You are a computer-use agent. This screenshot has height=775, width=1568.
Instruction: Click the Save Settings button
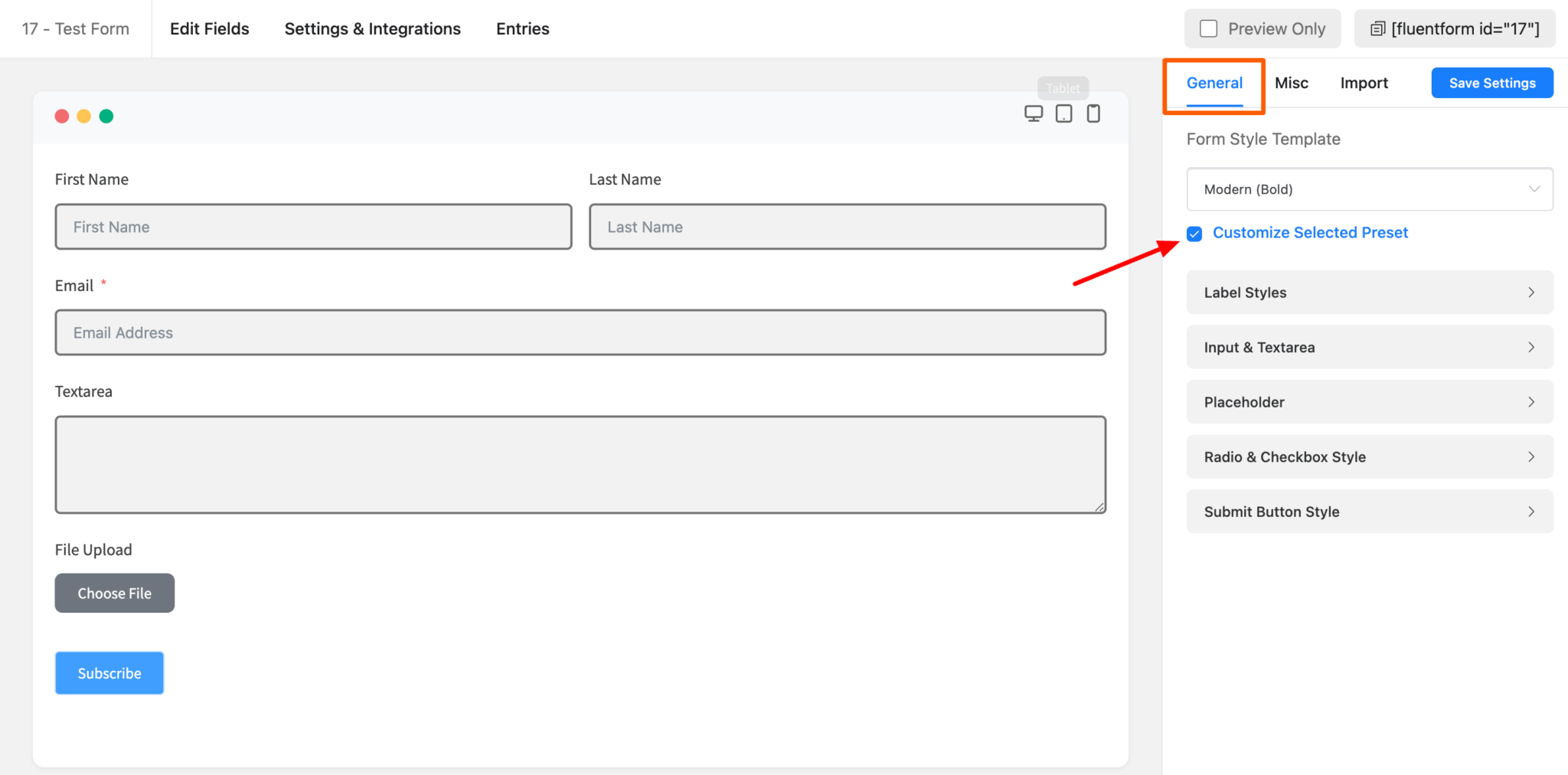click(1491, 83)
